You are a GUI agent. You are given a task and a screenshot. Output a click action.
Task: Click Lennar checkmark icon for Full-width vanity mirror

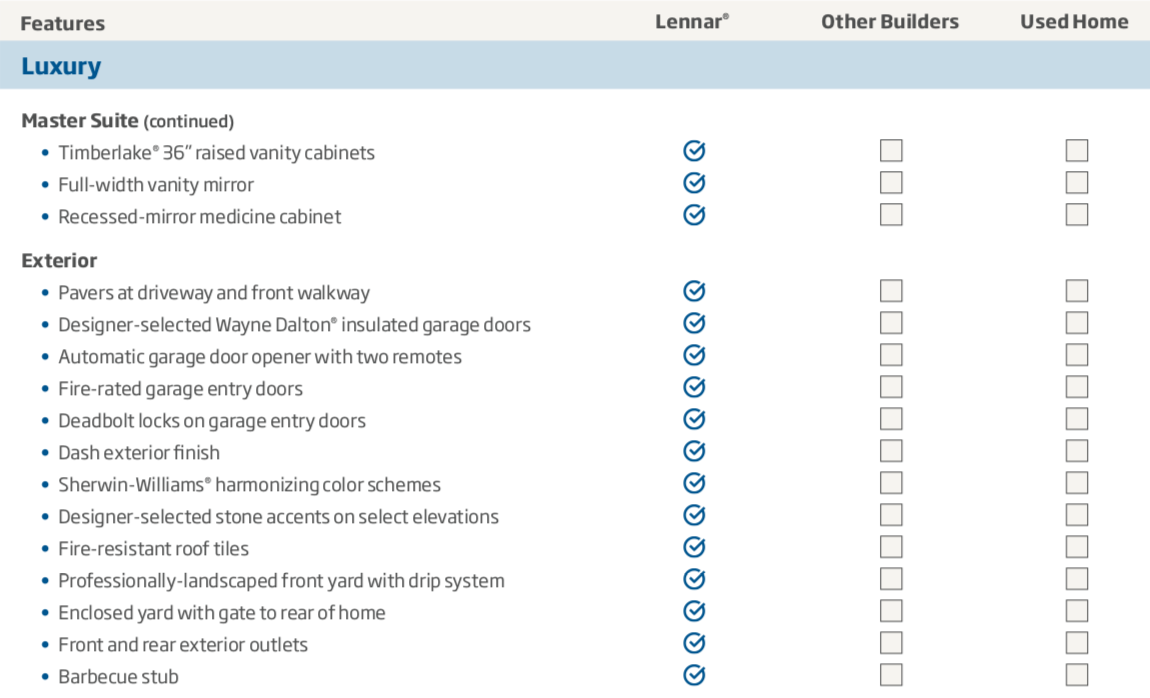point(694,183)
